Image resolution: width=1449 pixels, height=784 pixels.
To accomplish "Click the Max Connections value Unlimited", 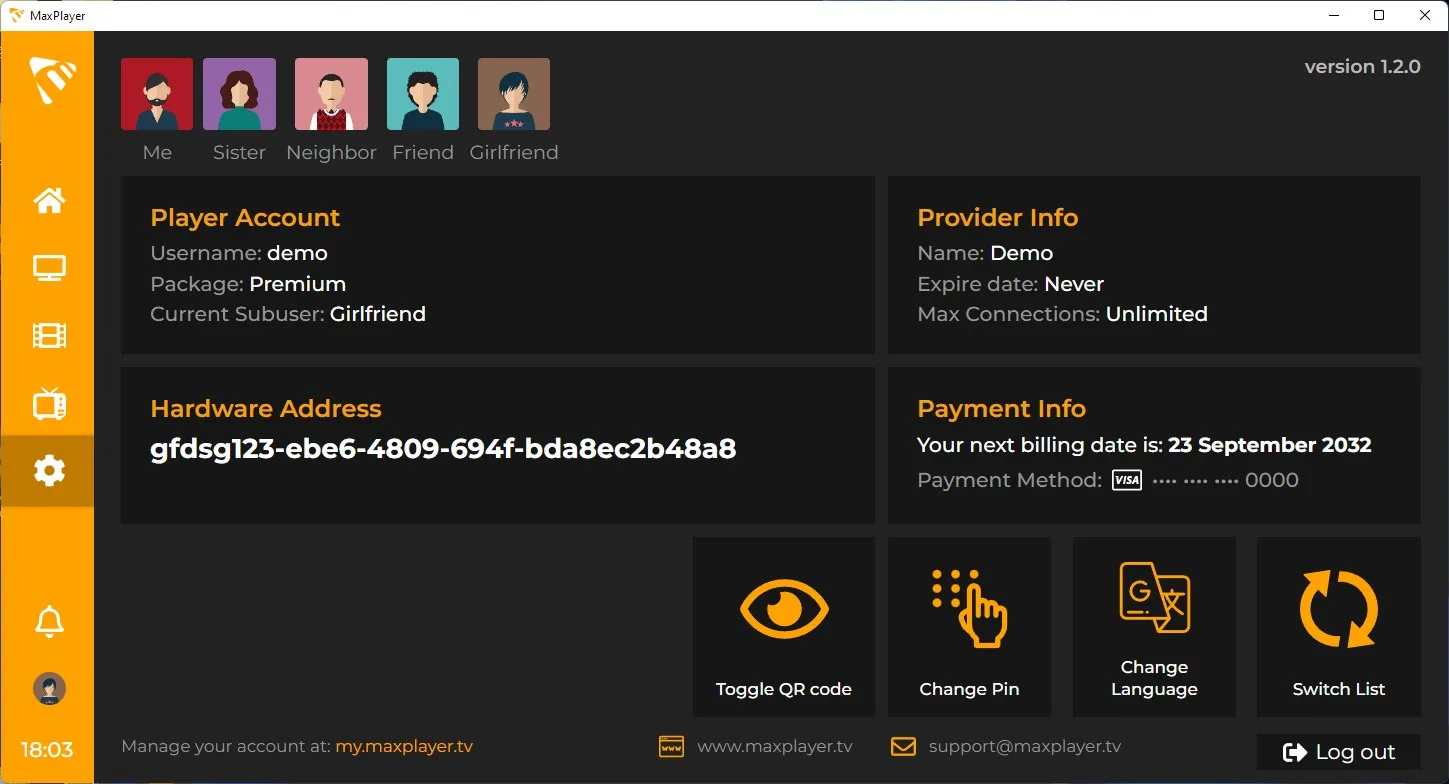I will [x=1157, y=314].
